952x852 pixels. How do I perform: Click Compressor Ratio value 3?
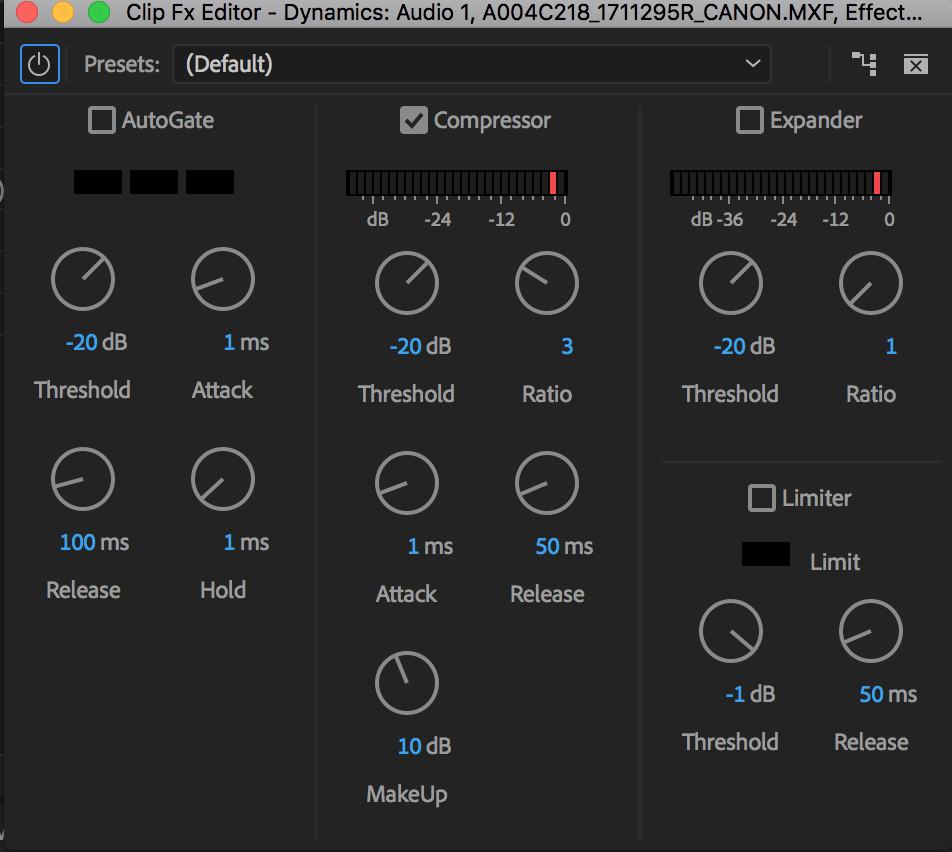click(566, 346)
